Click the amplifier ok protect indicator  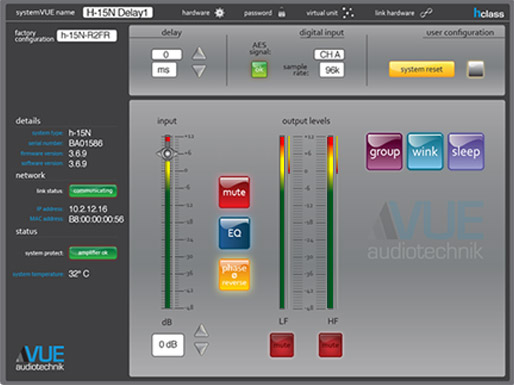click(93, 253)
